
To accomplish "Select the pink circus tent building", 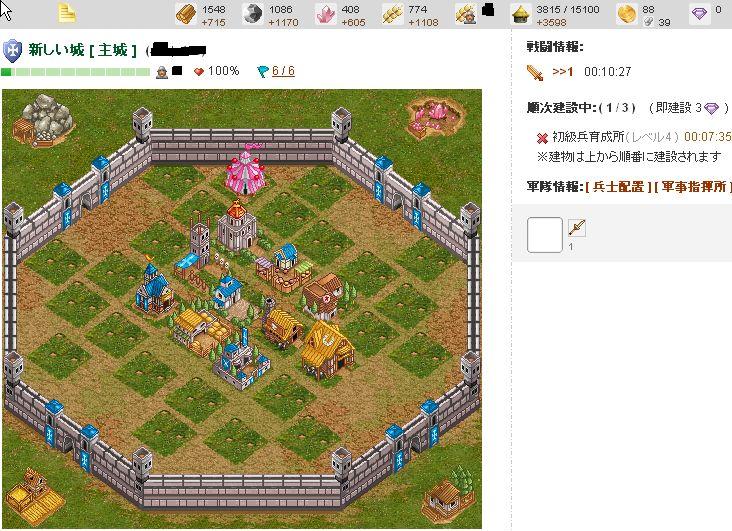I will pos(246,170).
